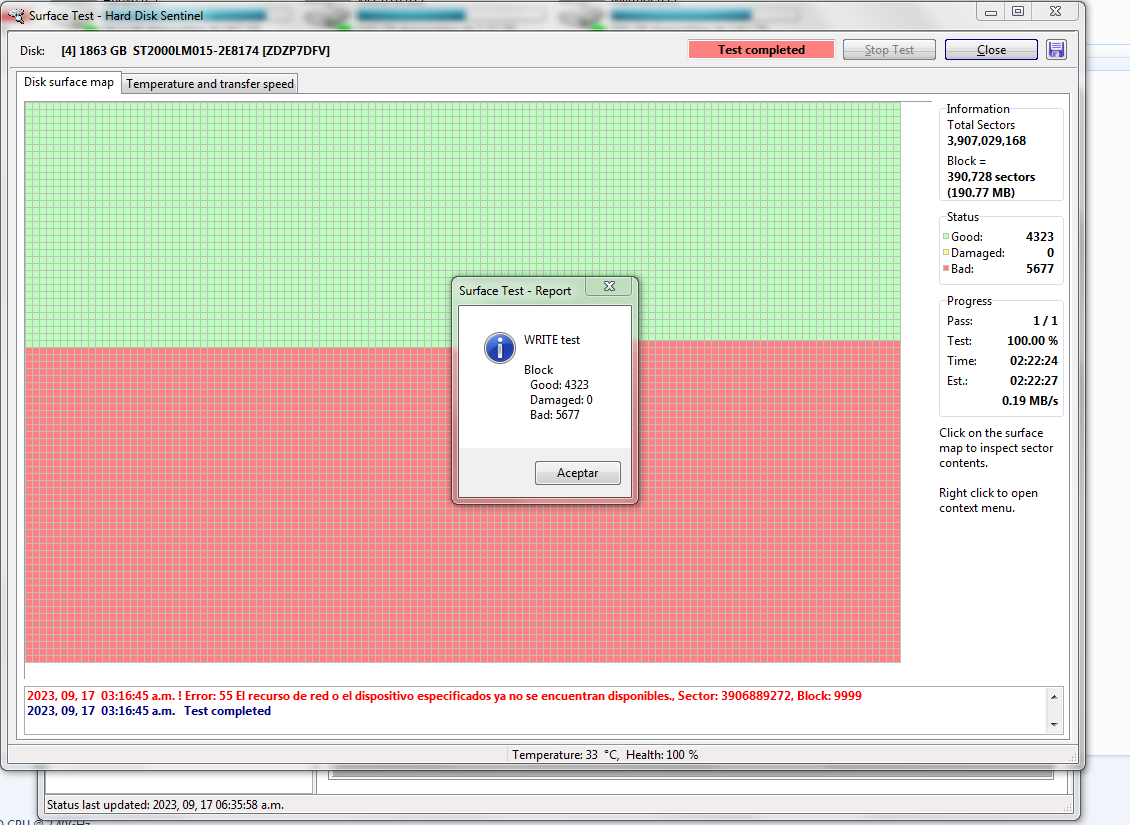Click the Temperature and Health status bar

point(605,755)
